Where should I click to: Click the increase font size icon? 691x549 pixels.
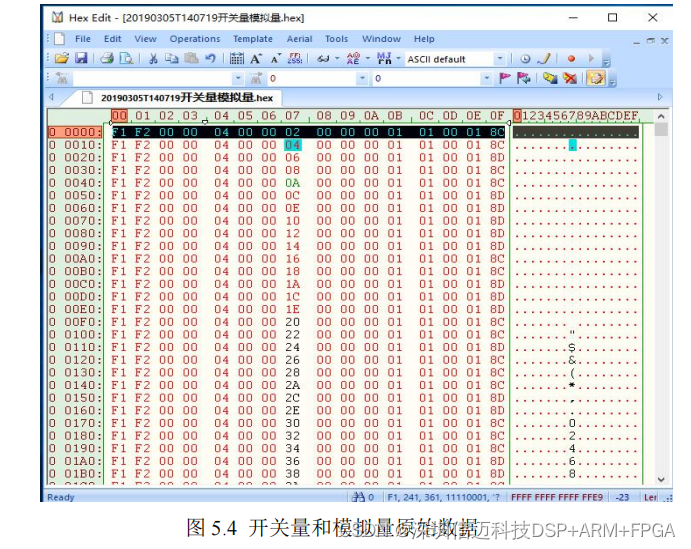pos(256,59)
